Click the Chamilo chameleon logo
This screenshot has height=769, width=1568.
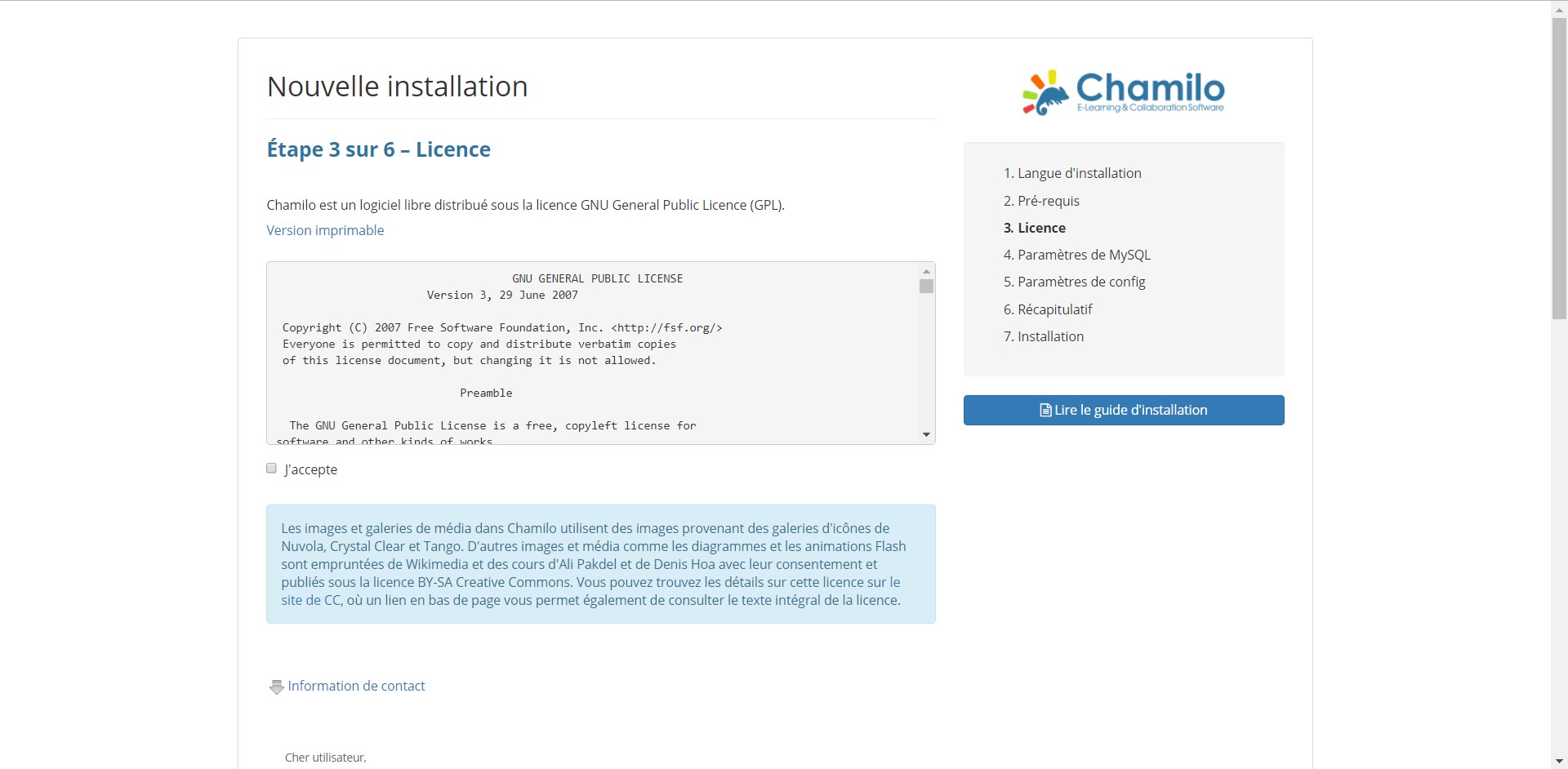[1124, 92]
